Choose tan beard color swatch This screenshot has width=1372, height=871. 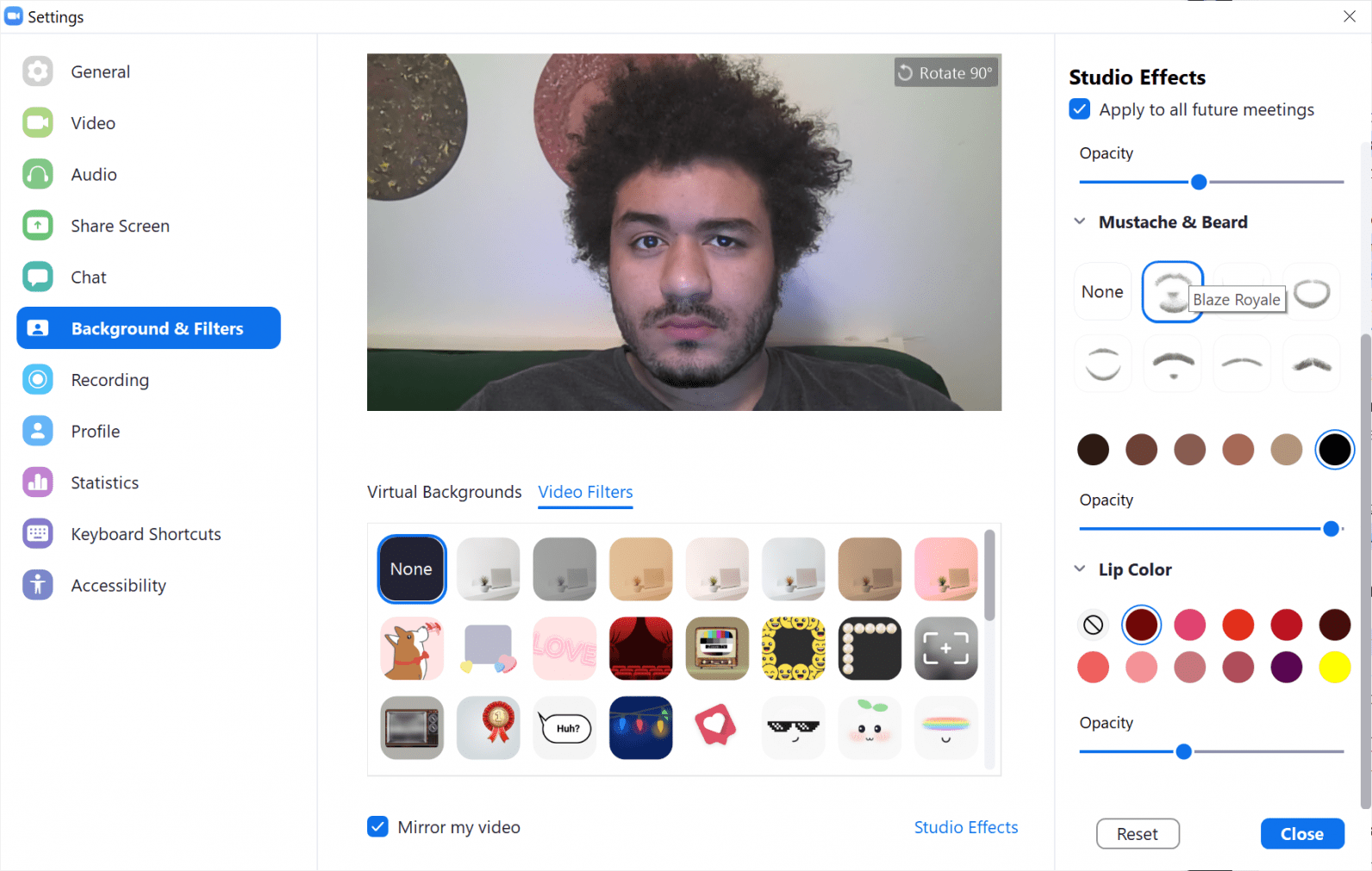click(x=1287, y=450)
